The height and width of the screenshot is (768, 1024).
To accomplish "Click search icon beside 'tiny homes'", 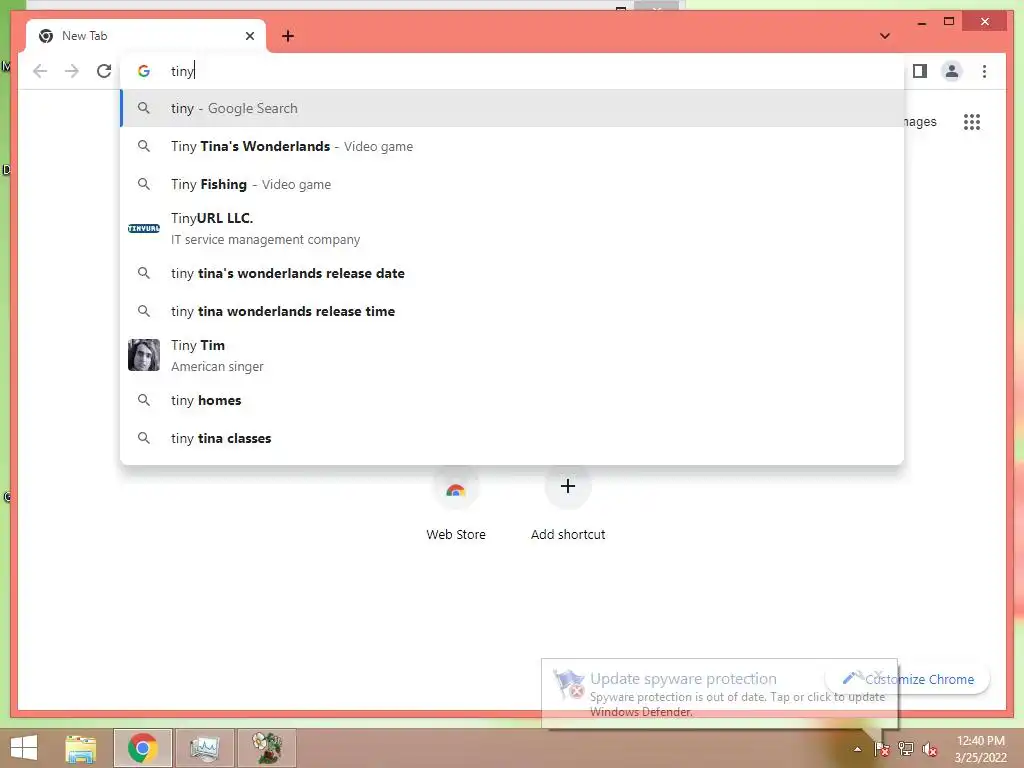I will point(144,400).
